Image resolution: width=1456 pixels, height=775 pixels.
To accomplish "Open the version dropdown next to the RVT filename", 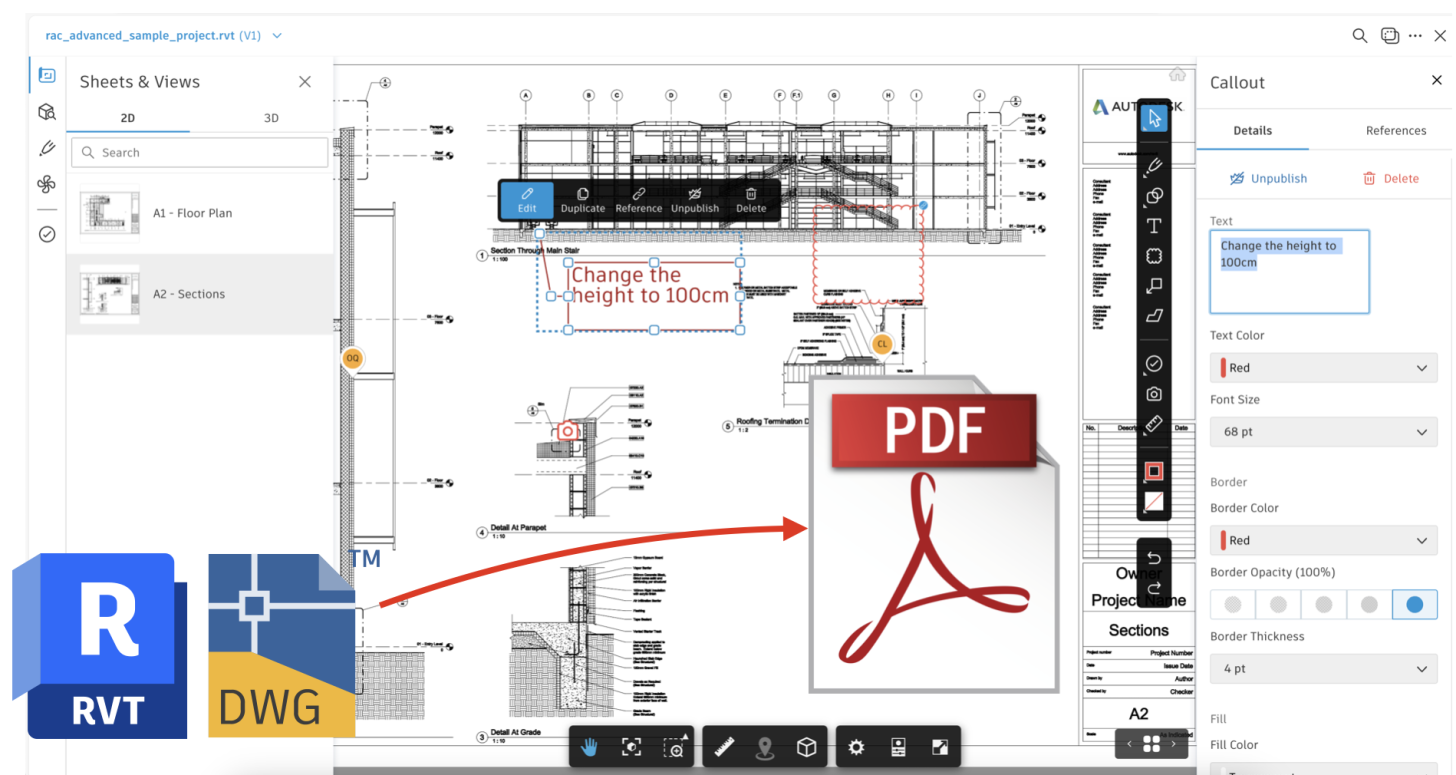I will (x=277, y=35).
